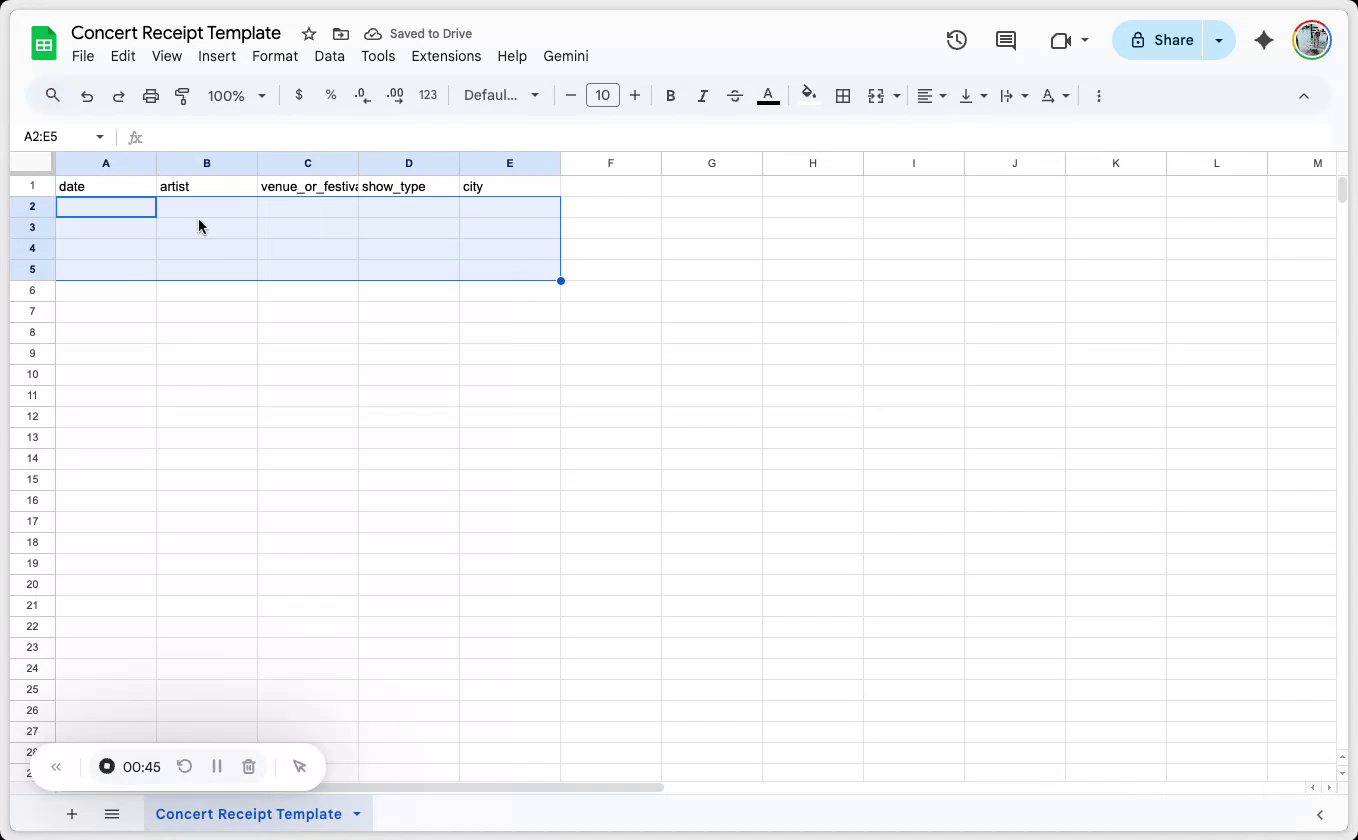The image size is (1358, 840).
Task: Click the venue_or_festival header cell
Action: [308, 186]
